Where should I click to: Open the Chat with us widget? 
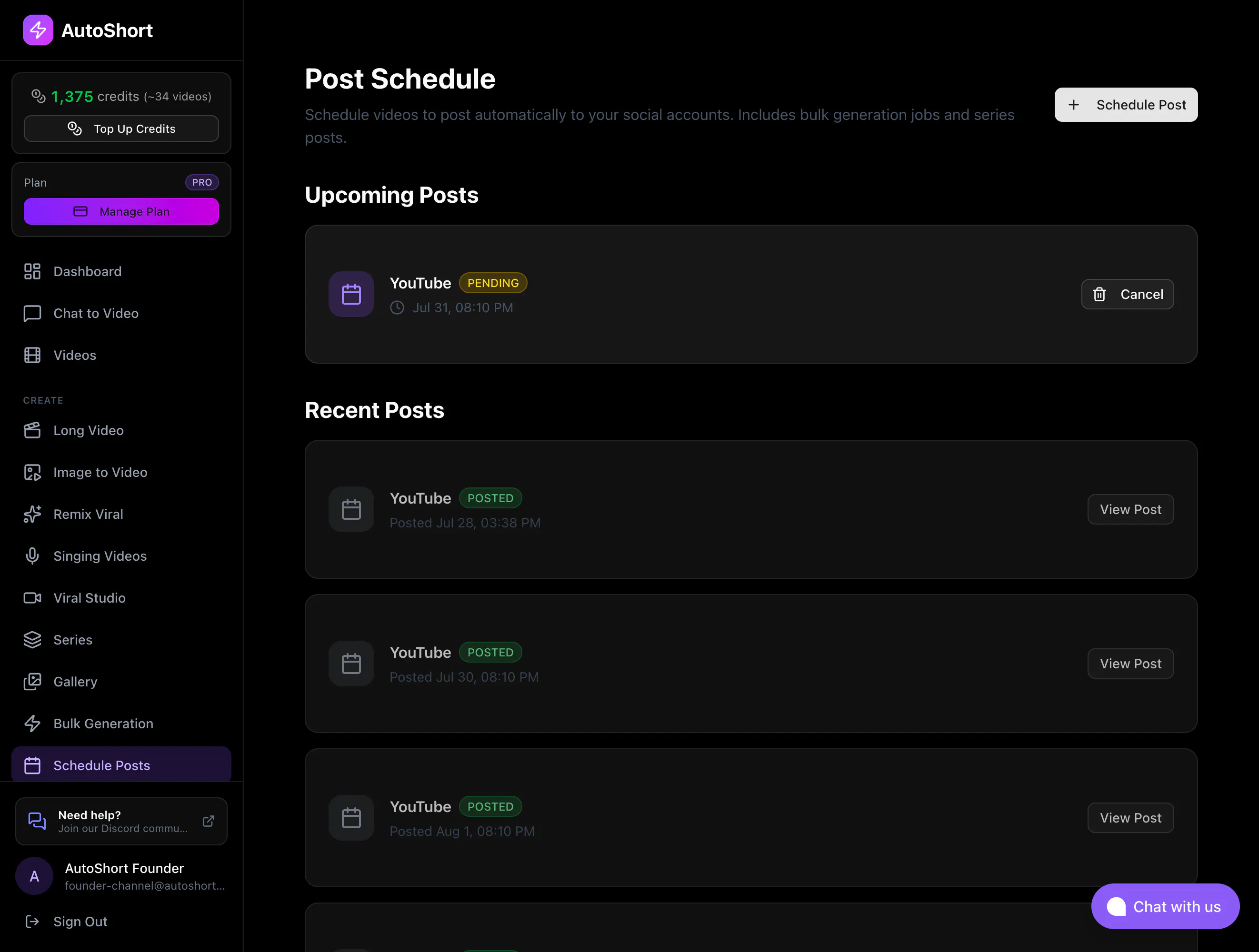1165,906
